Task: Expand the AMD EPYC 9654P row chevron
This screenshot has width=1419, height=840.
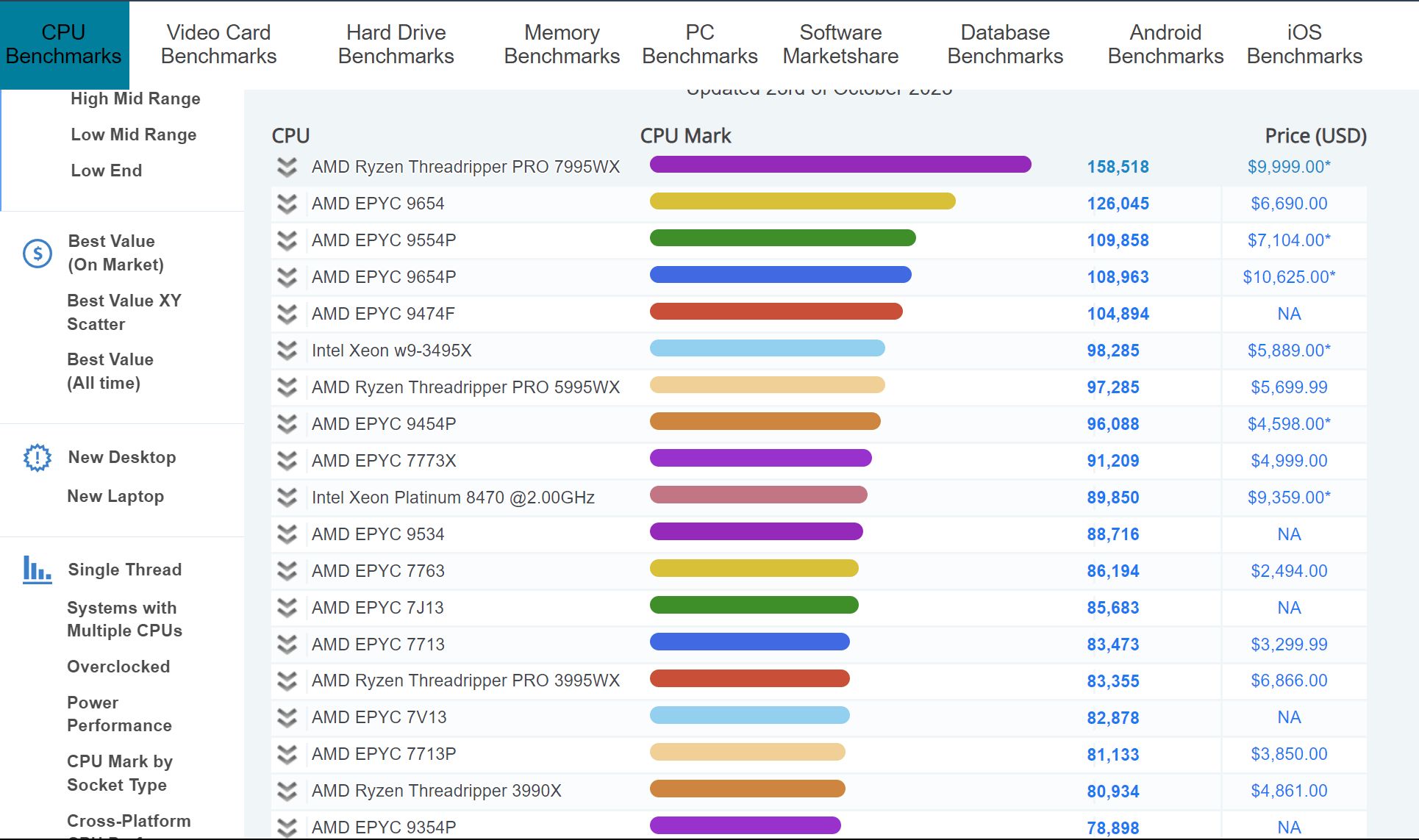Action: tap(287, 278)
